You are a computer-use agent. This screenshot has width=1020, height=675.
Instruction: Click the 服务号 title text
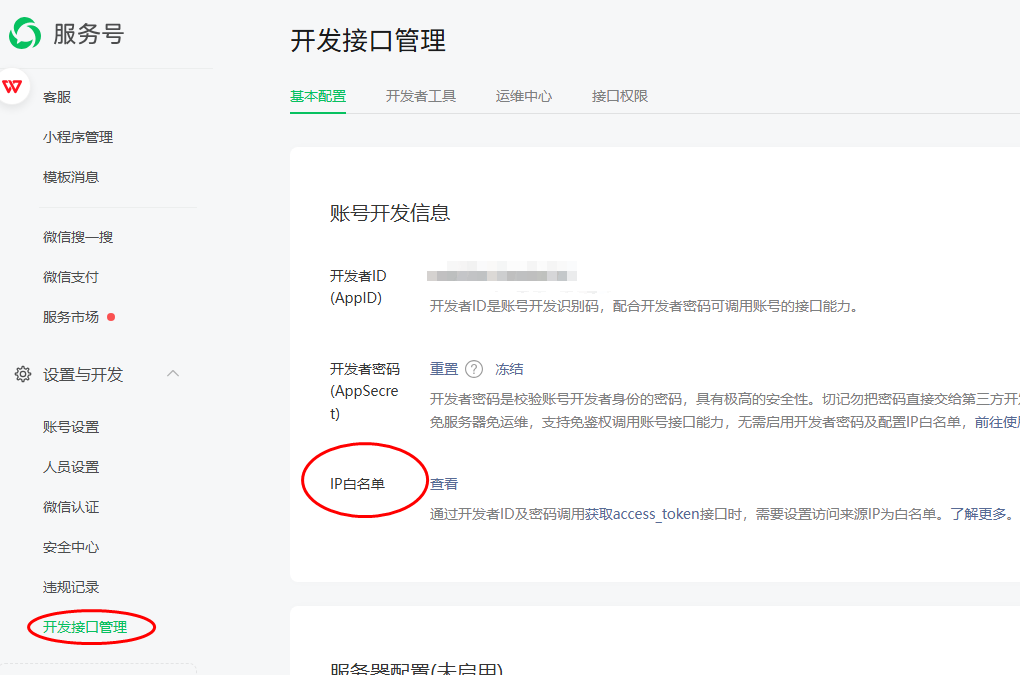(x=88, y=34)
